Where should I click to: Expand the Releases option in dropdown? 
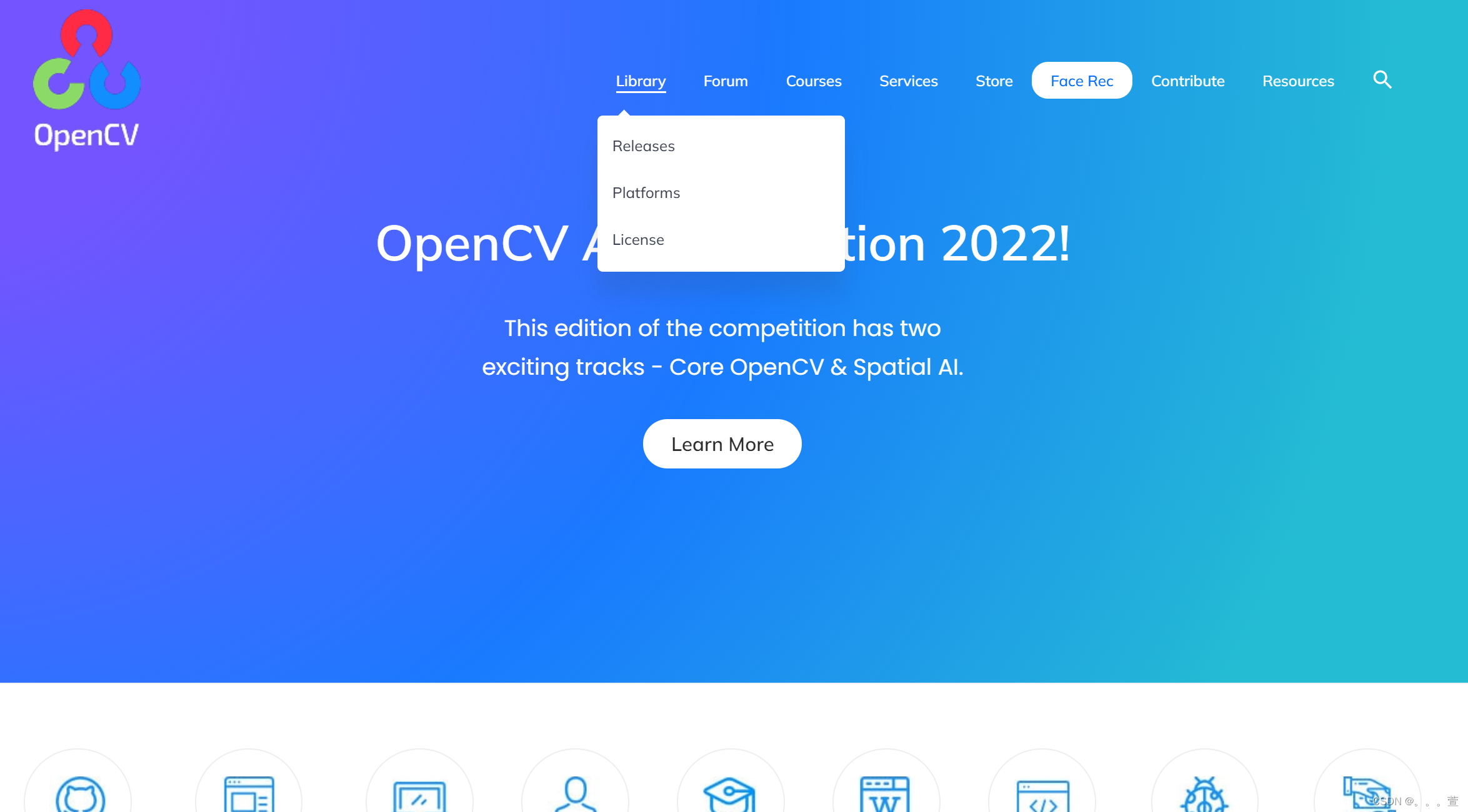[x=644, y=146]
